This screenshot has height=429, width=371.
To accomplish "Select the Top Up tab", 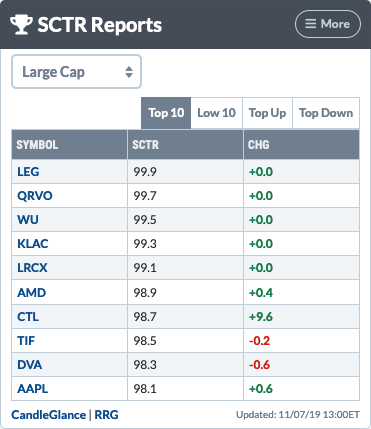I will click(x=267, y=113).
